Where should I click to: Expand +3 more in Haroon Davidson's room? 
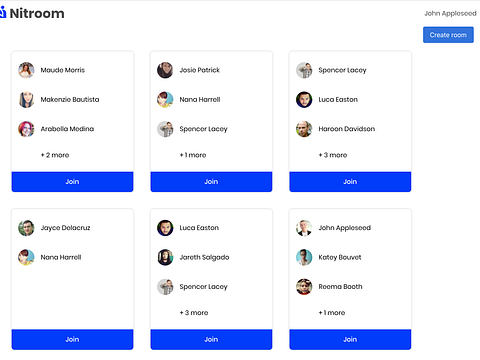pyautogui.click(x=333, y=155)
